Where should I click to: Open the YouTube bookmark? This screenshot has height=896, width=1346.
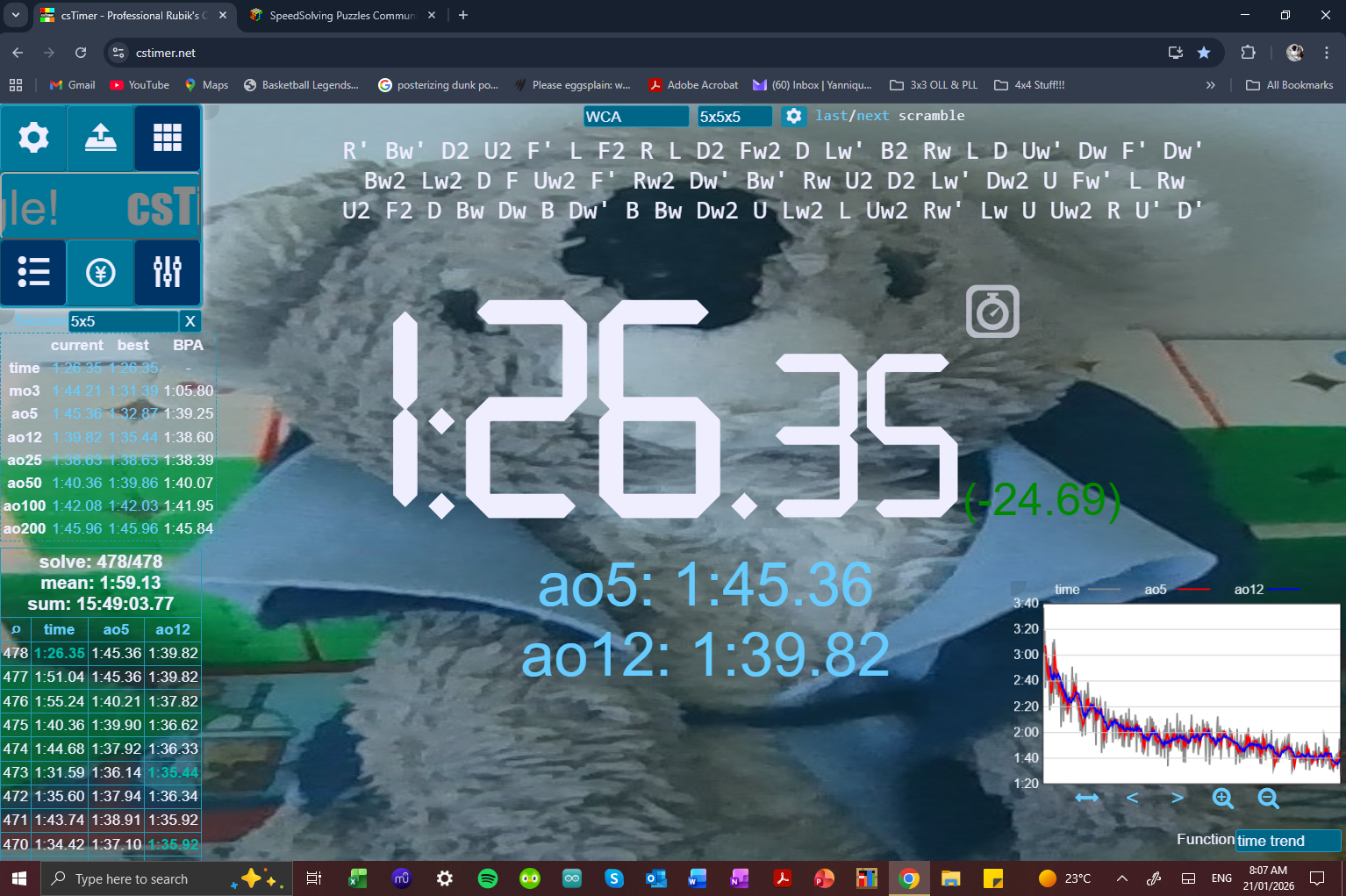[x=140, y=85]
